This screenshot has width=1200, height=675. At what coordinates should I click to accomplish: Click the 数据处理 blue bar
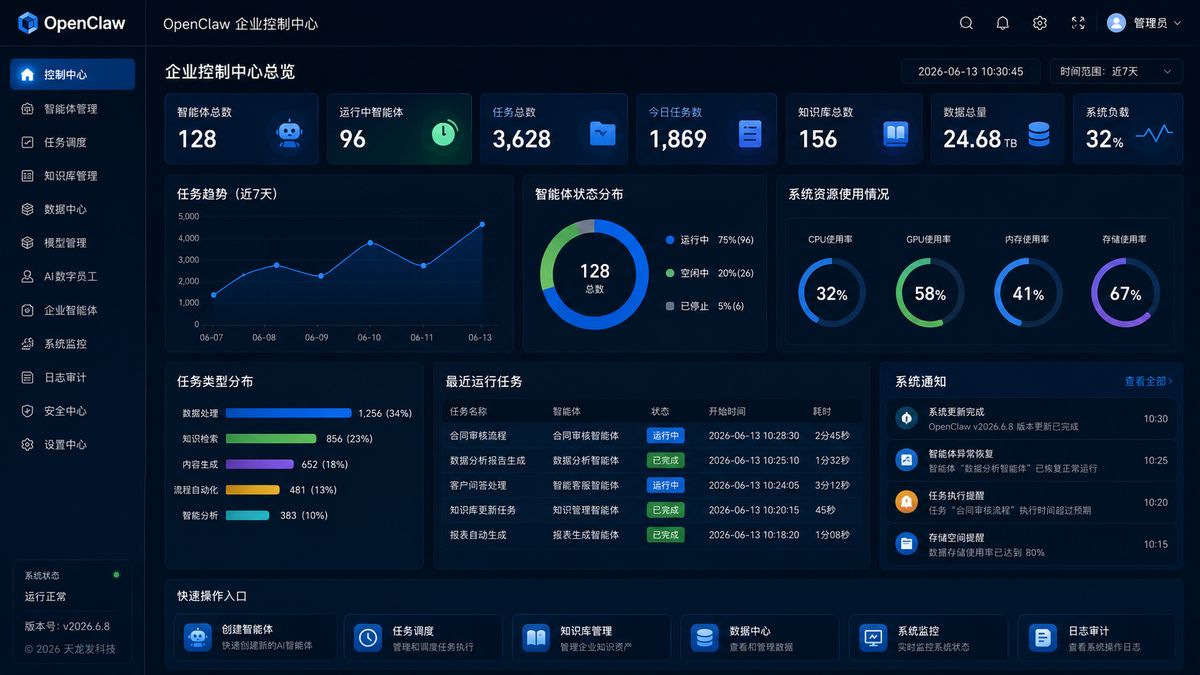pyautogui.click(x=289, y=413)
